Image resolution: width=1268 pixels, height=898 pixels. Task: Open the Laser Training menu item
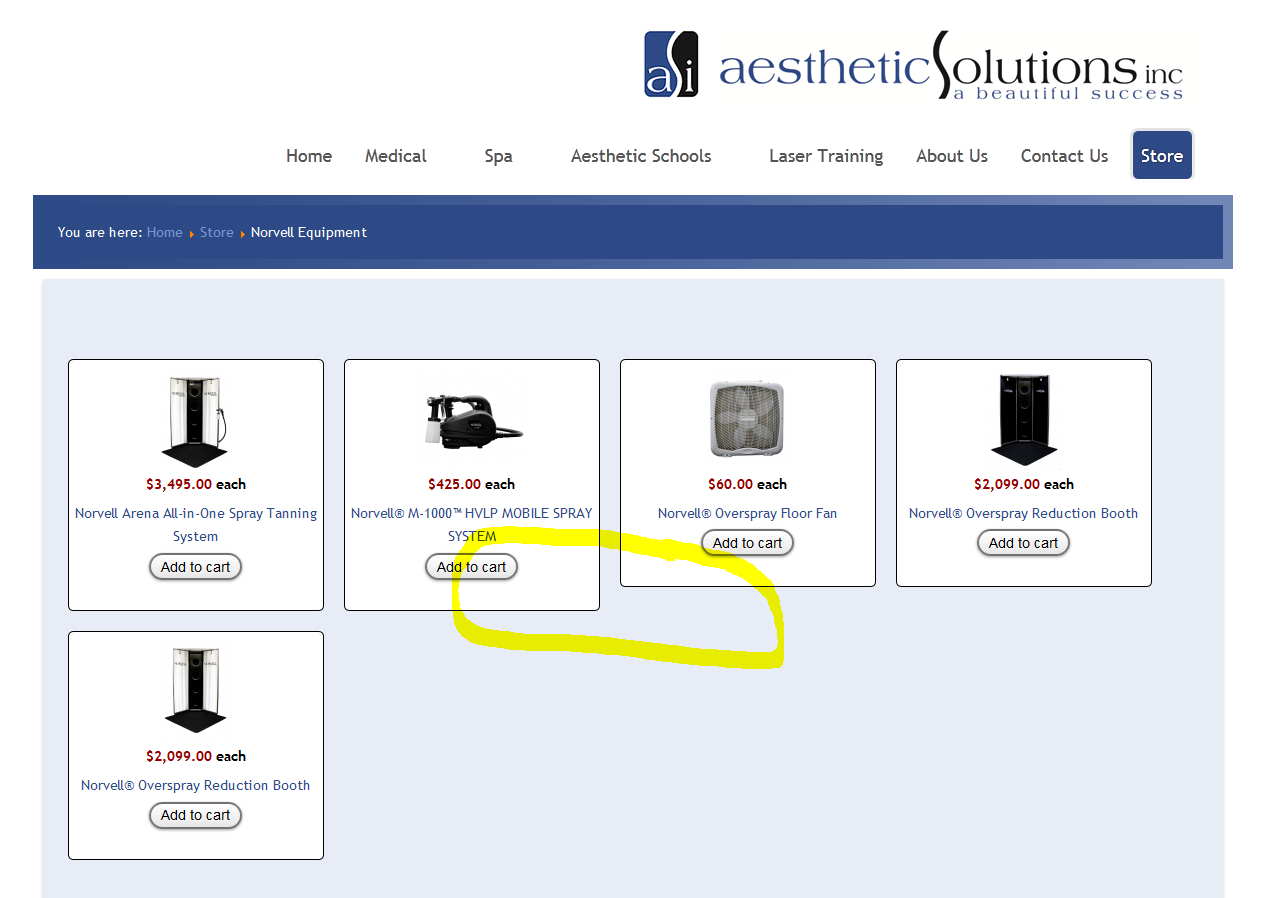click(x=826, y=156)
